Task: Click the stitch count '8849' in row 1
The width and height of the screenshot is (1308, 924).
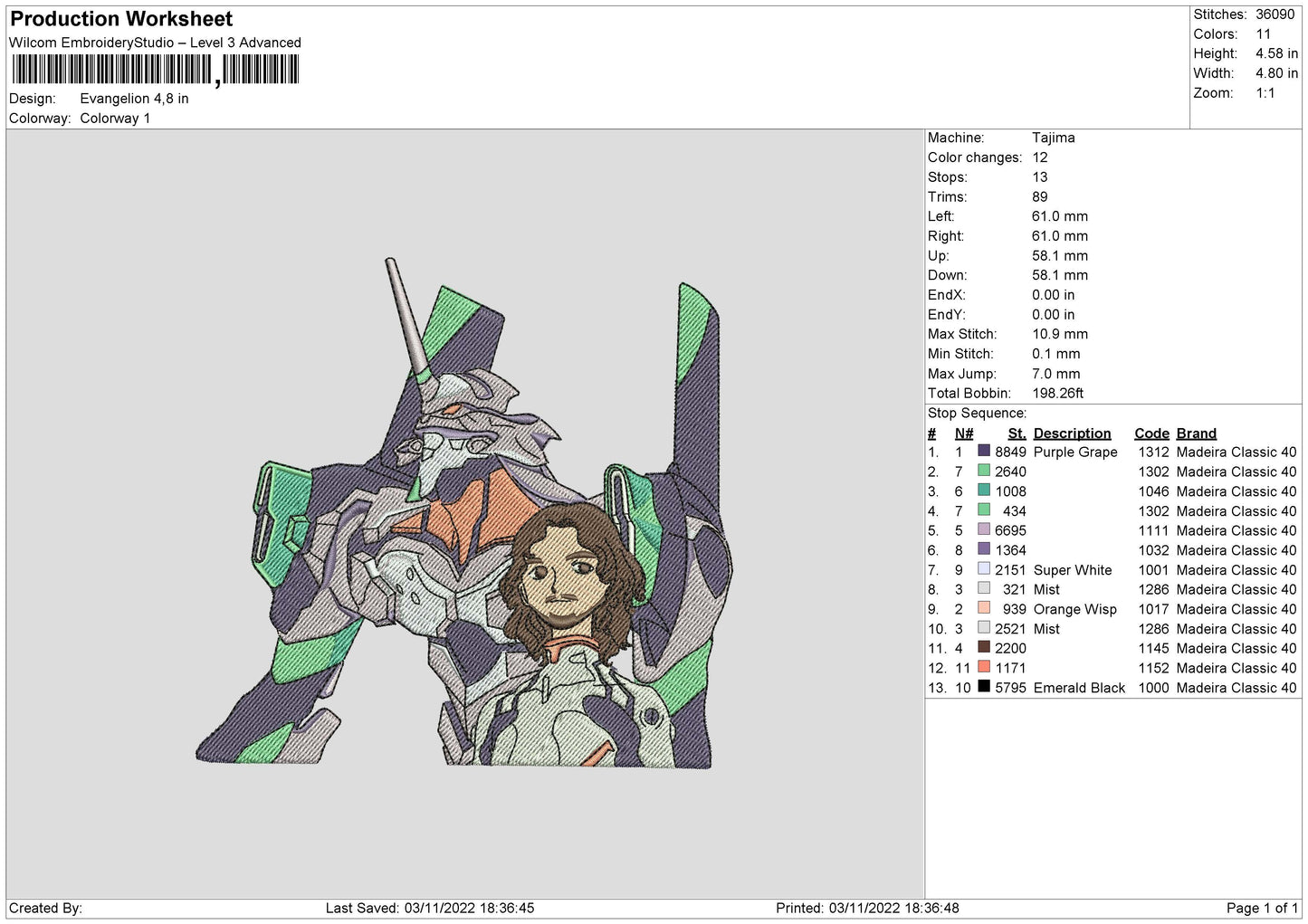Action: [x=1010, y=452]
